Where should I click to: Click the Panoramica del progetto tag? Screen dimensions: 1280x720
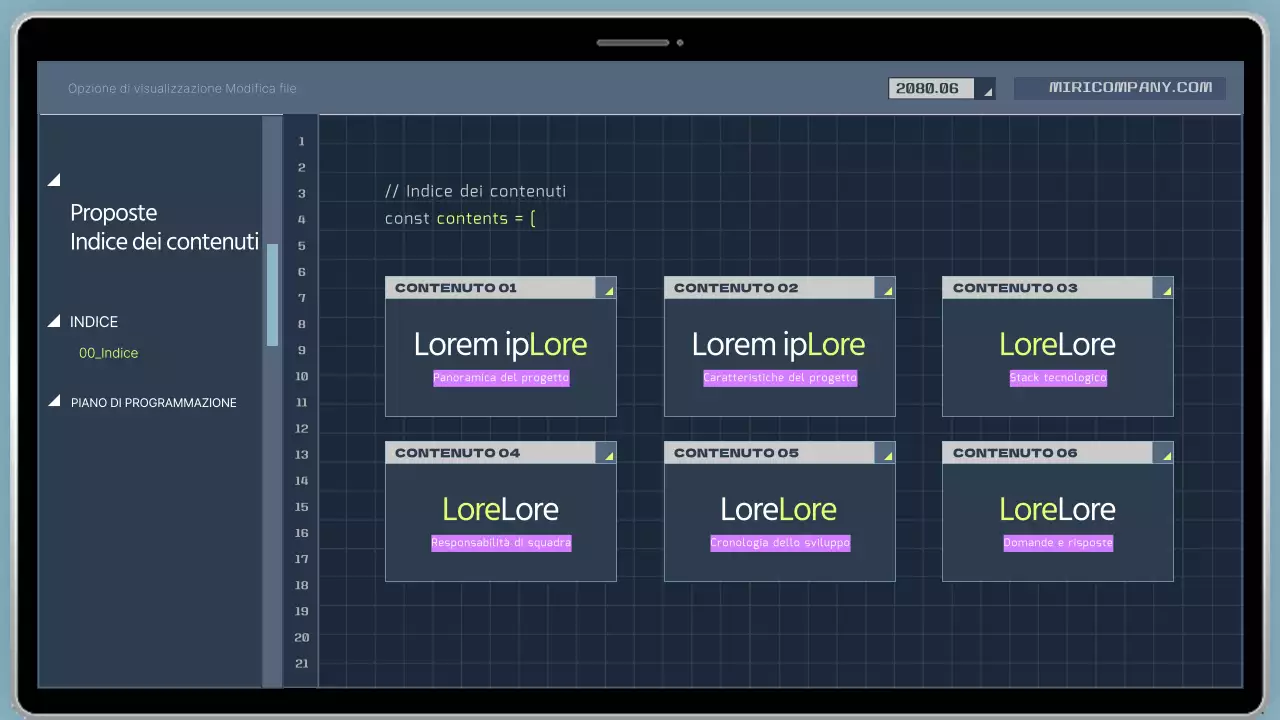(500, 377)
